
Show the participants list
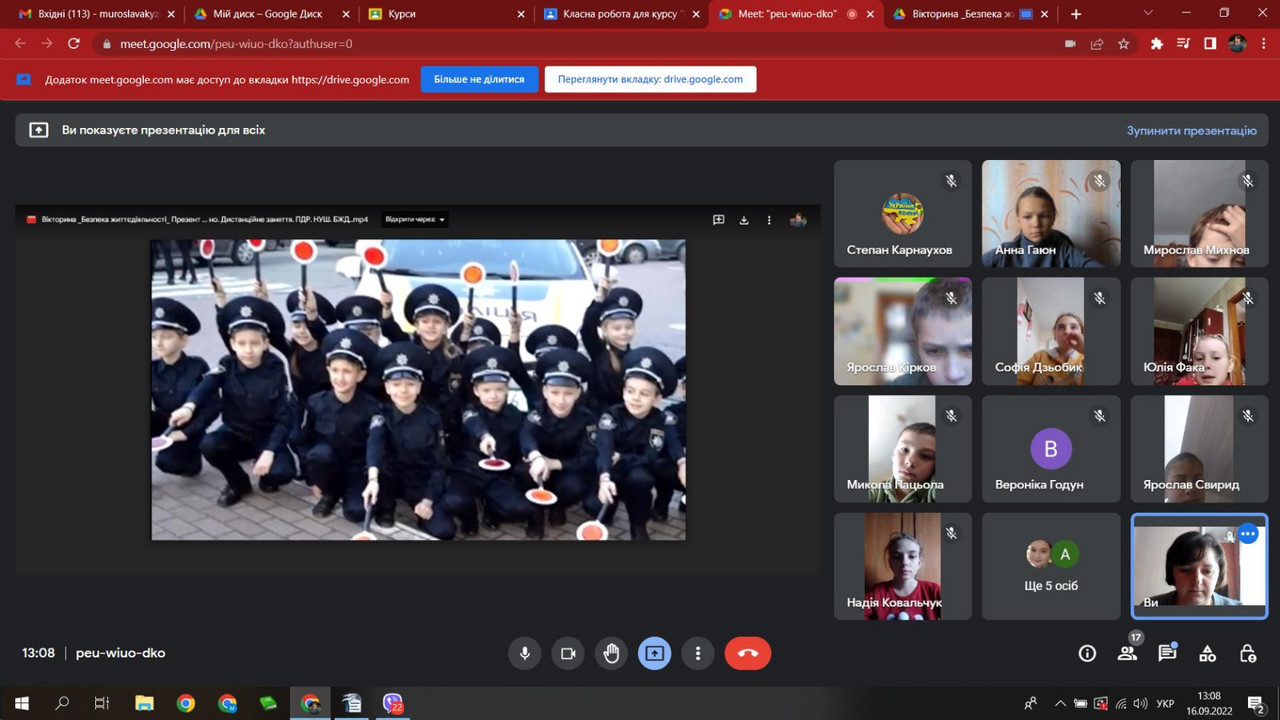click(x=1127, y=653)
